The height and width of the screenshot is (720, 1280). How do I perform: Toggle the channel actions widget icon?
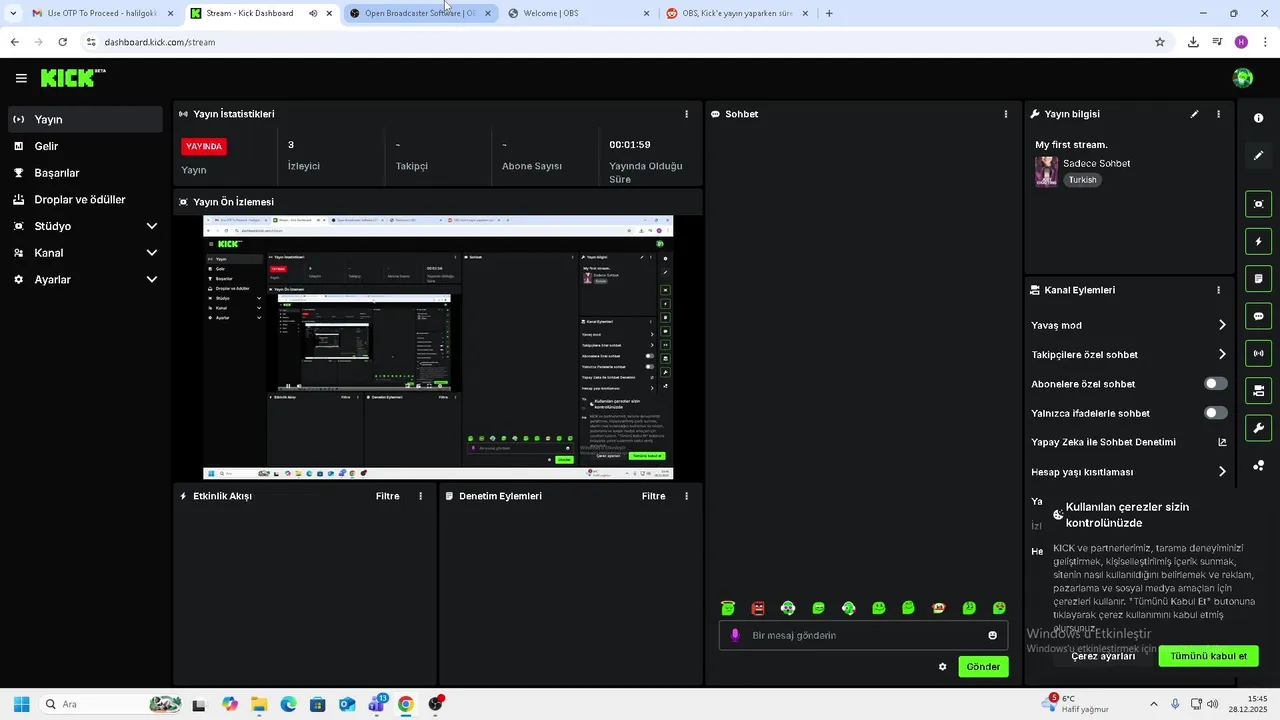pyautogui.click(x=1258, y=390)
